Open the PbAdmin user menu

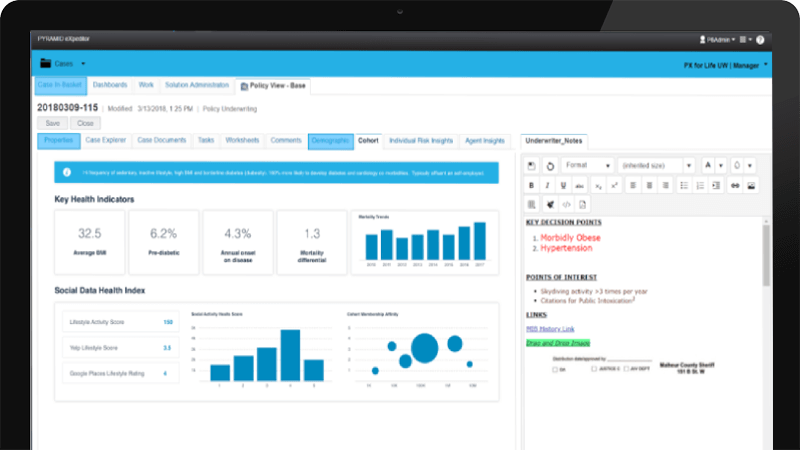click(717, 40)
